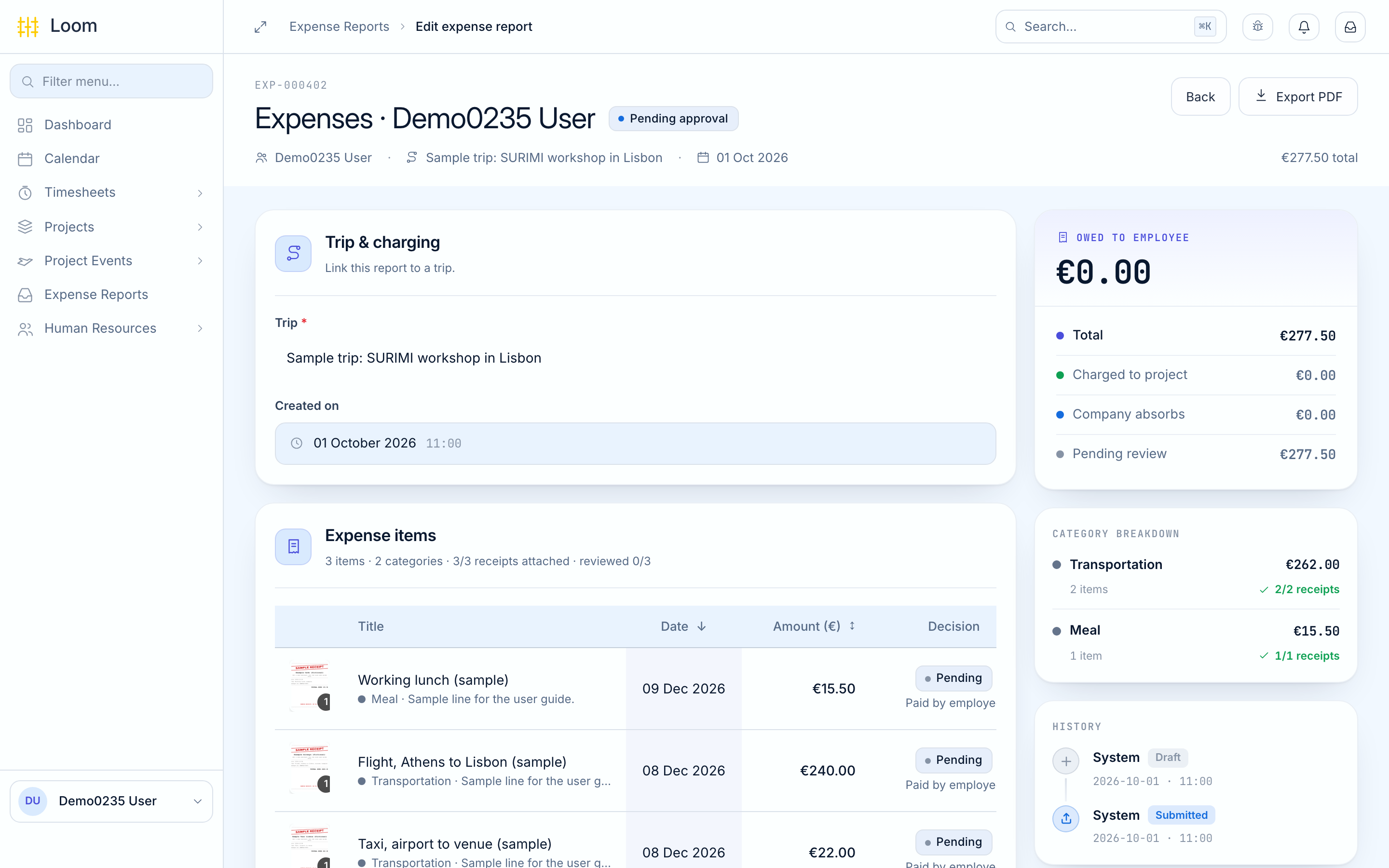Expand the Project Events submenu chevron
The height and width of the screenshot is (868, 1389).
[200, 260]
